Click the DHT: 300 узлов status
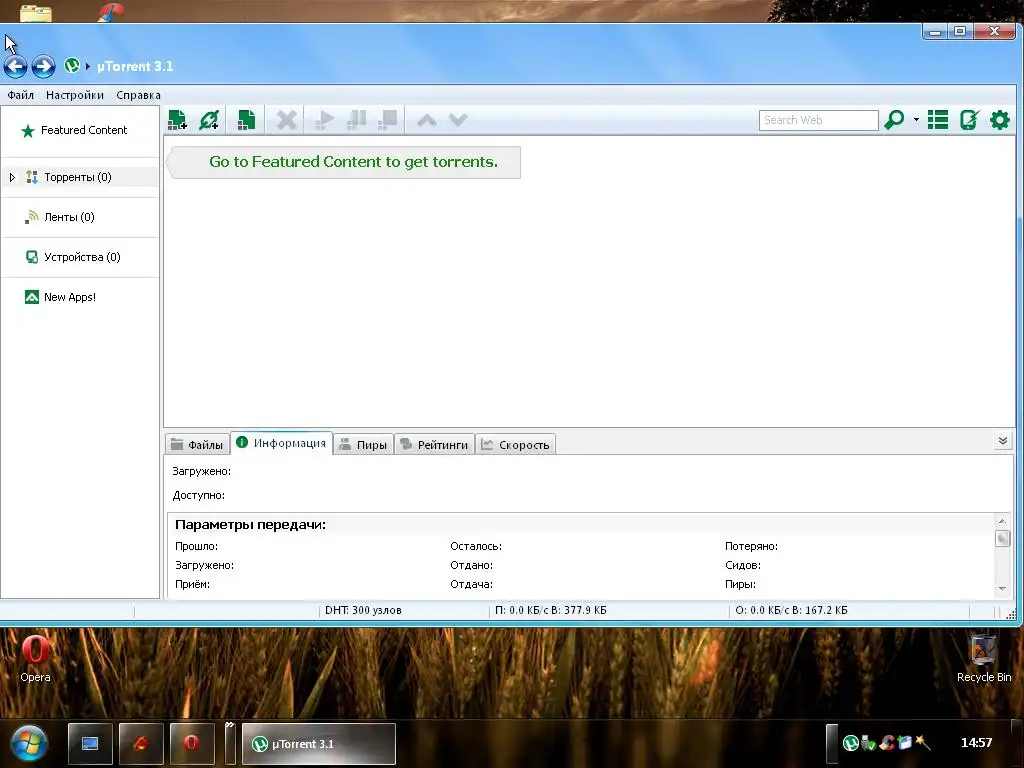The image size is (1024, 768). tap(363, 611)
